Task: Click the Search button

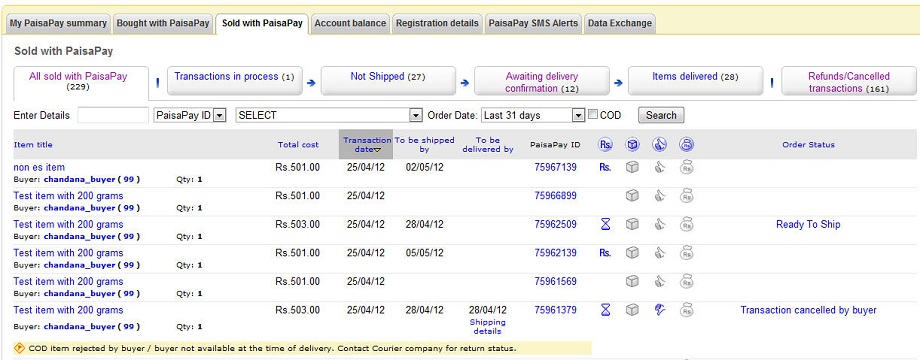Action: point(661,115)
